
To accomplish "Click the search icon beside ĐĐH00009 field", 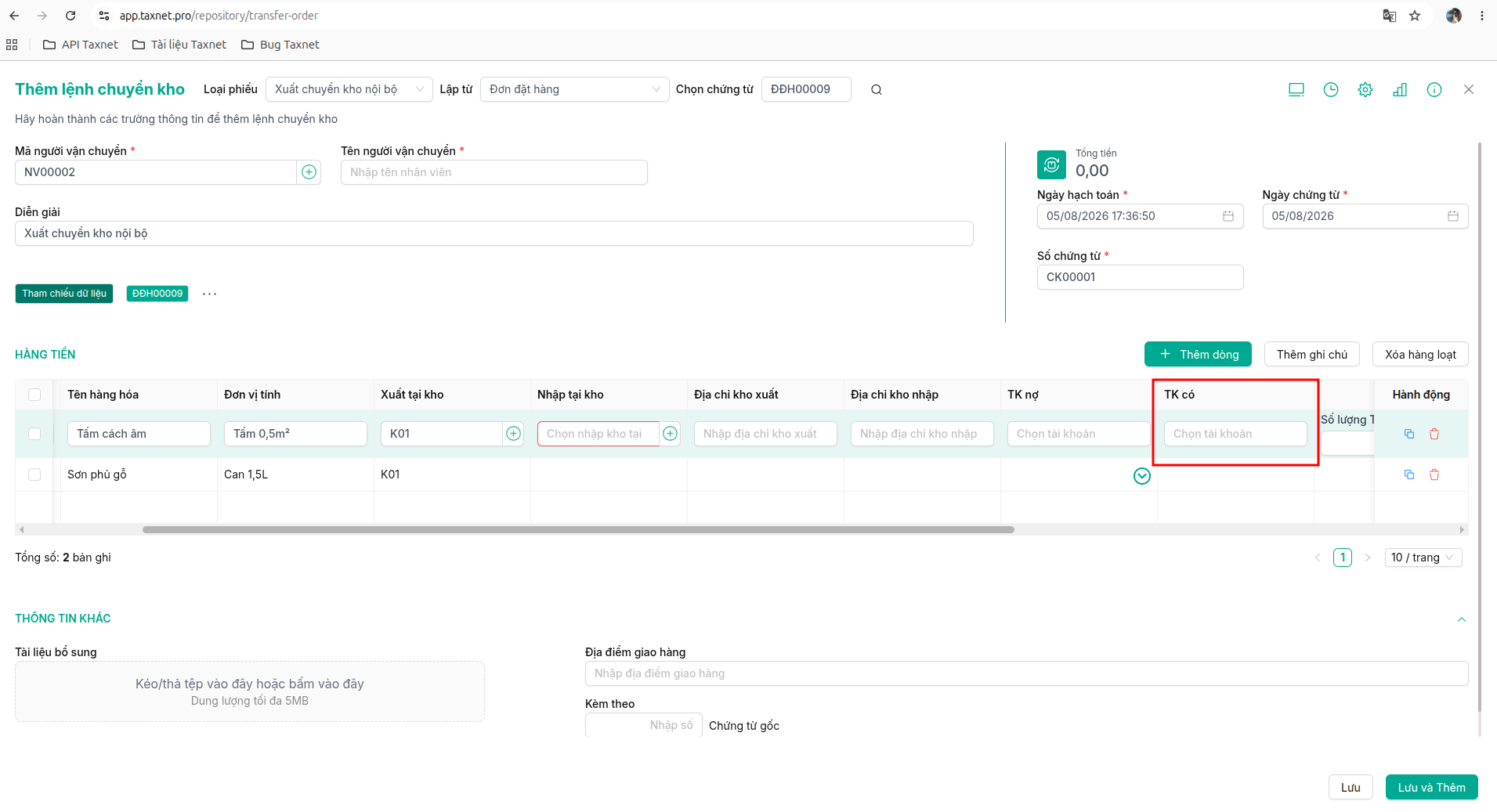I will tap(877, 90).
